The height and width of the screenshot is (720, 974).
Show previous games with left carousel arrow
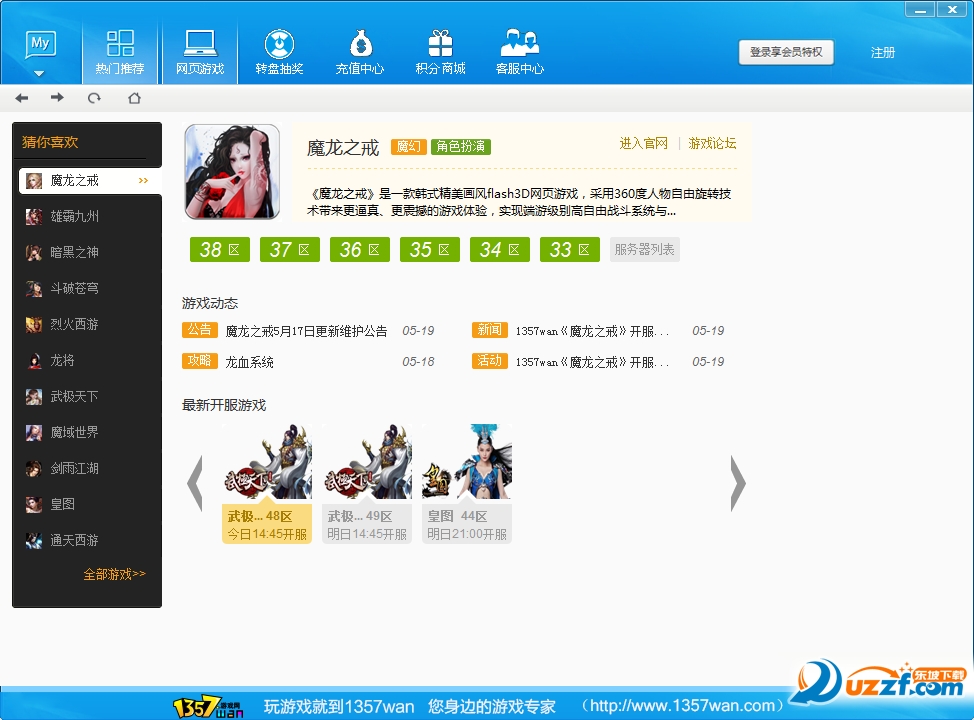click(x=195, y=483)
